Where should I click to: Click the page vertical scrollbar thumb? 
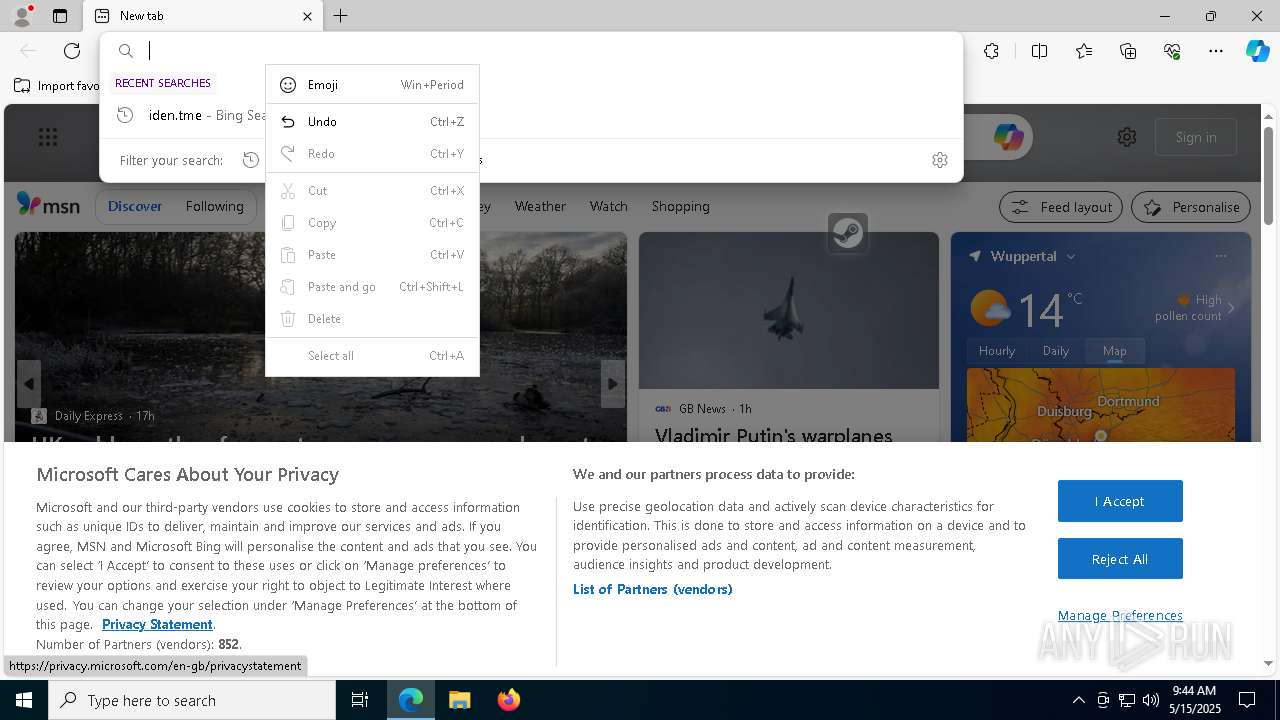coord(1268,175)
